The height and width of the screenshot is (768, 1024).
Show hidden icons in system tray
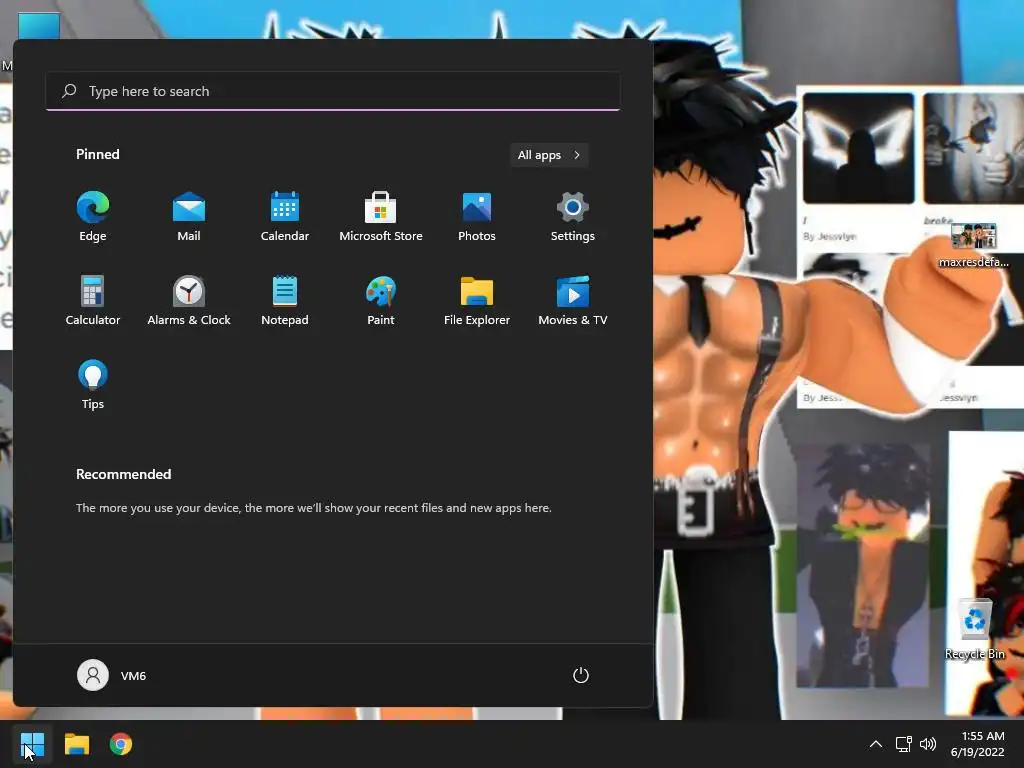(876, 744)
